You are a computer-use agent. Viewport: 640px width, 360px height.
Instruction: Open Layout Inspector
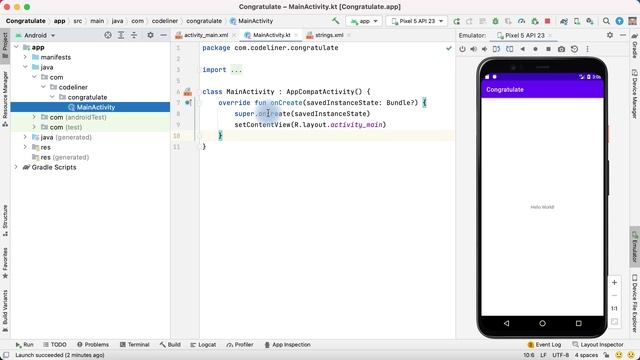[598, 344]
